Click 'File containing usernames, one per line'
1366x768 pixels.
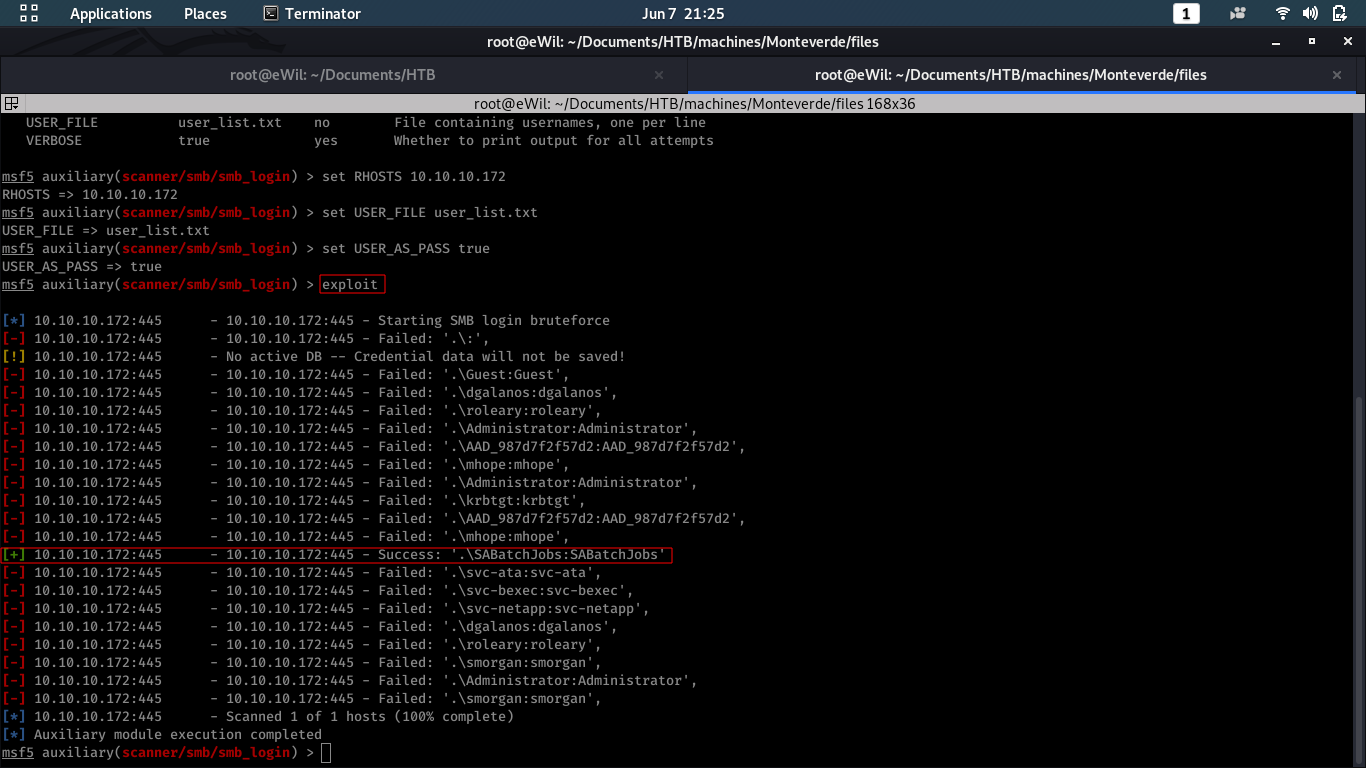point(550,123)
